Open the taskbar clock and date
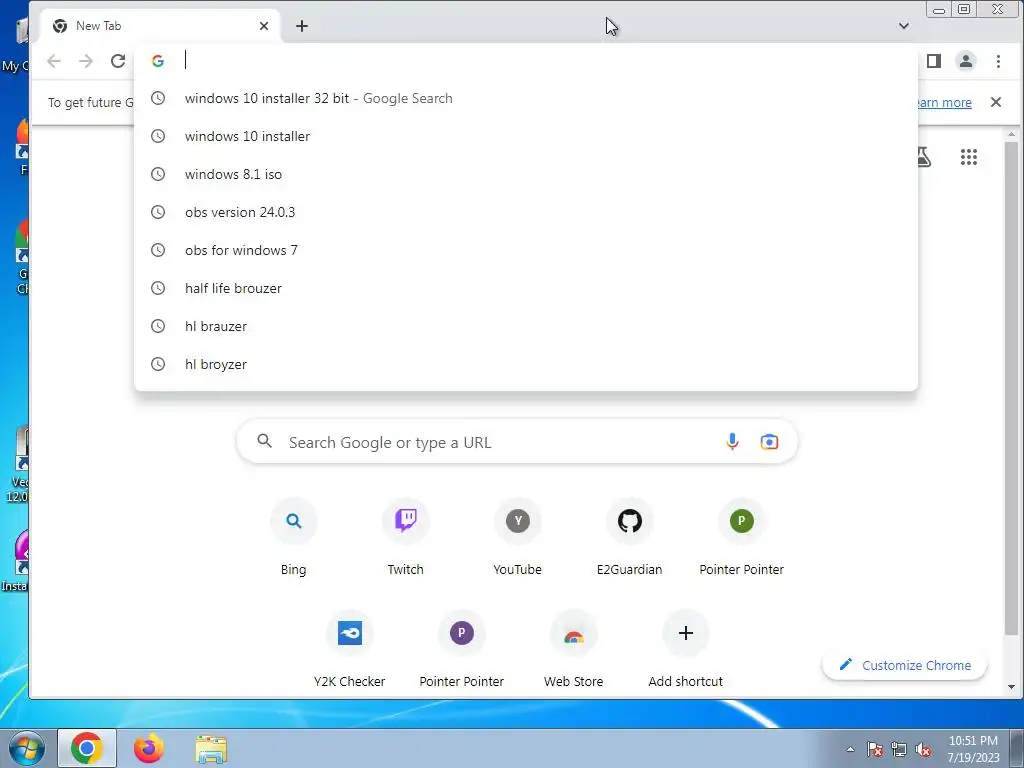The image size is (1024, 768). pos(973,749)
